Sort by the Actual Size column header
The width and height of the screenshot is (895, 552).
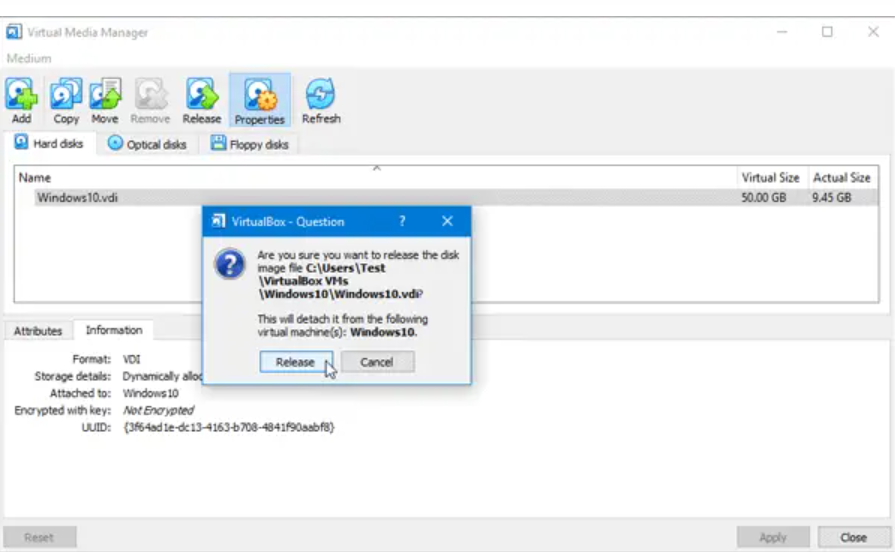pyautogui.click(x=842, y=178)
